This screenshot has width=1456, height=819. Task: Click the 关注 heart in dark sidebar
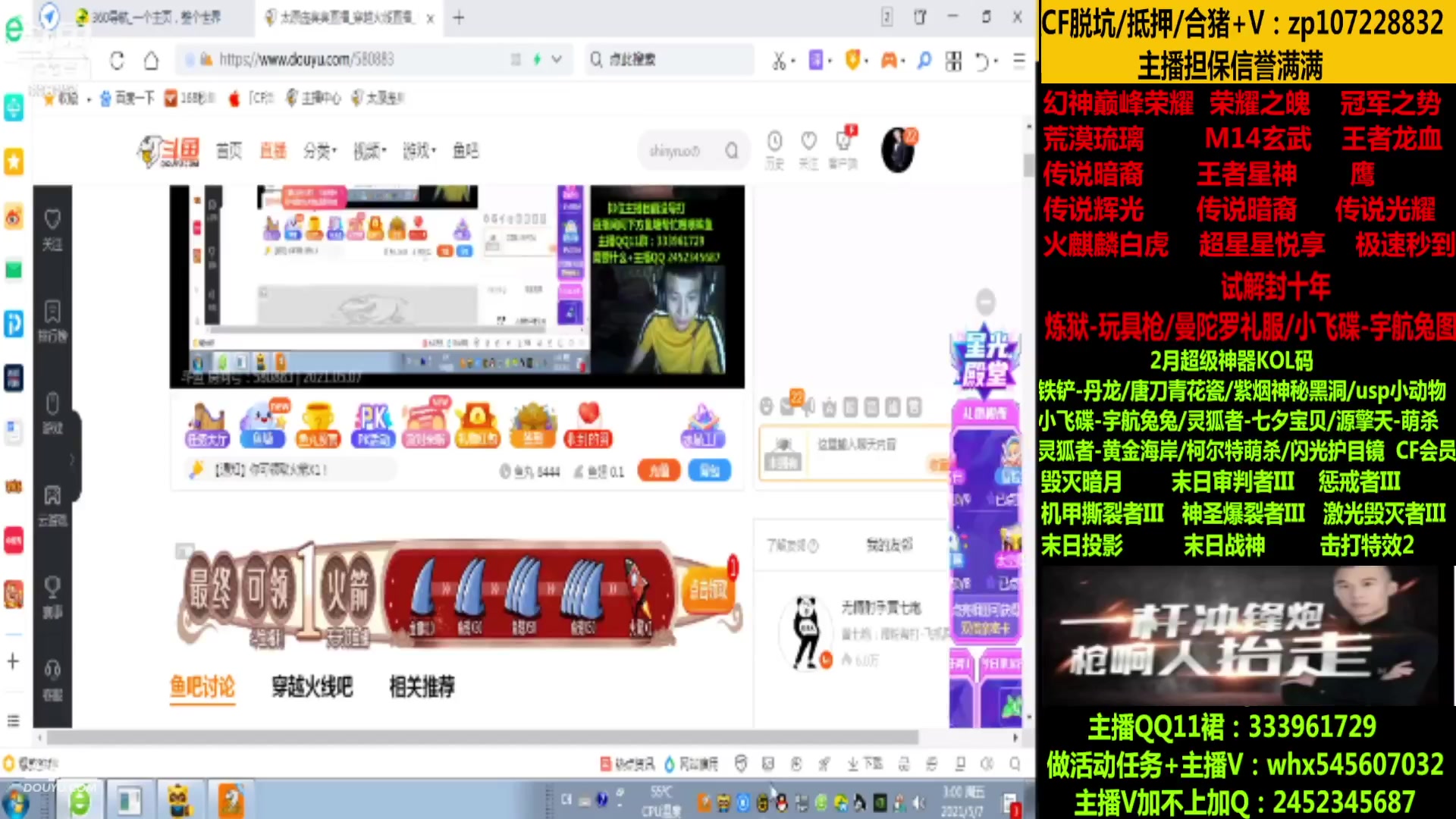[52, 230]
